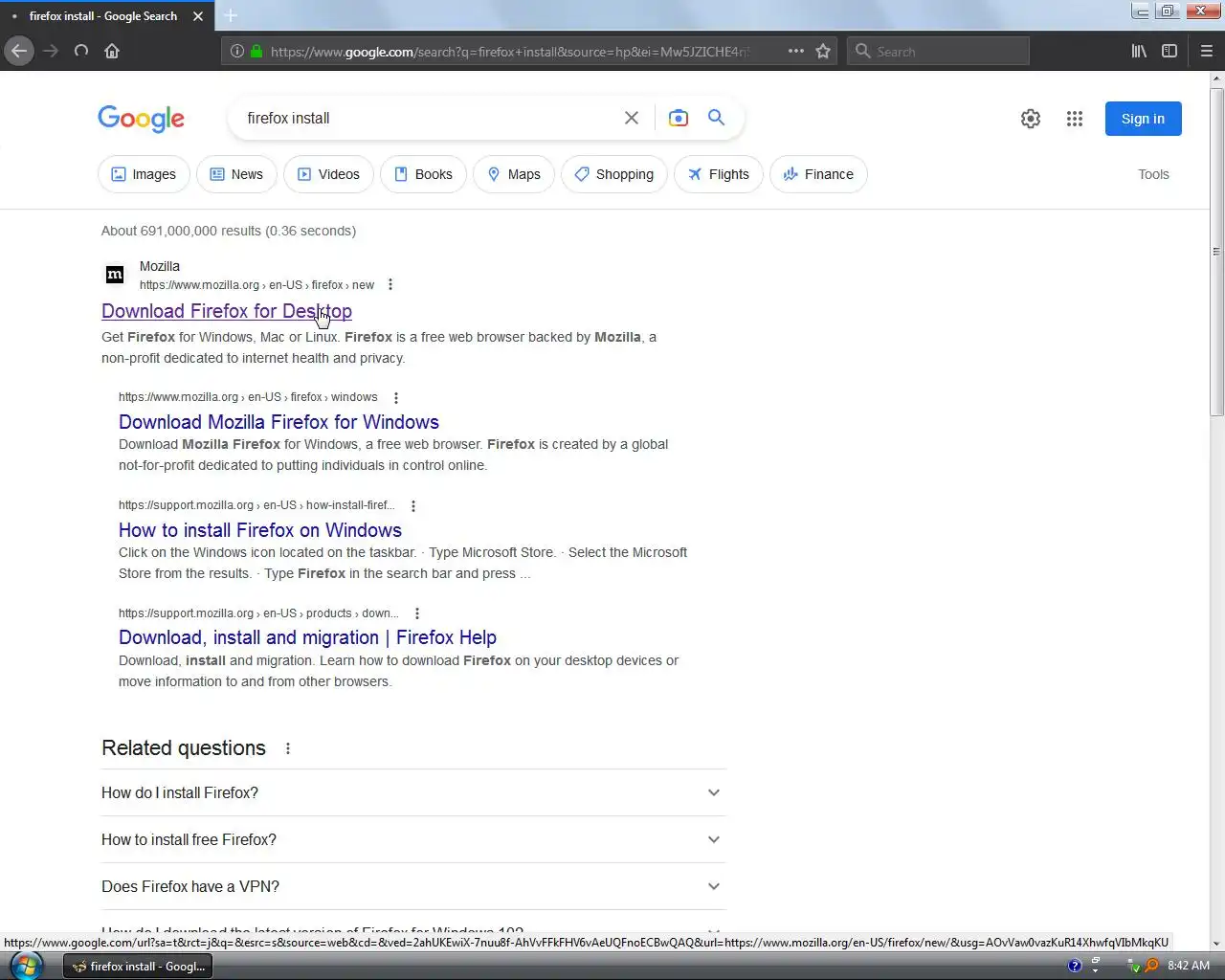Open the search Tools options
The width and height of the screenshot is (1225, 980).
1153,174
